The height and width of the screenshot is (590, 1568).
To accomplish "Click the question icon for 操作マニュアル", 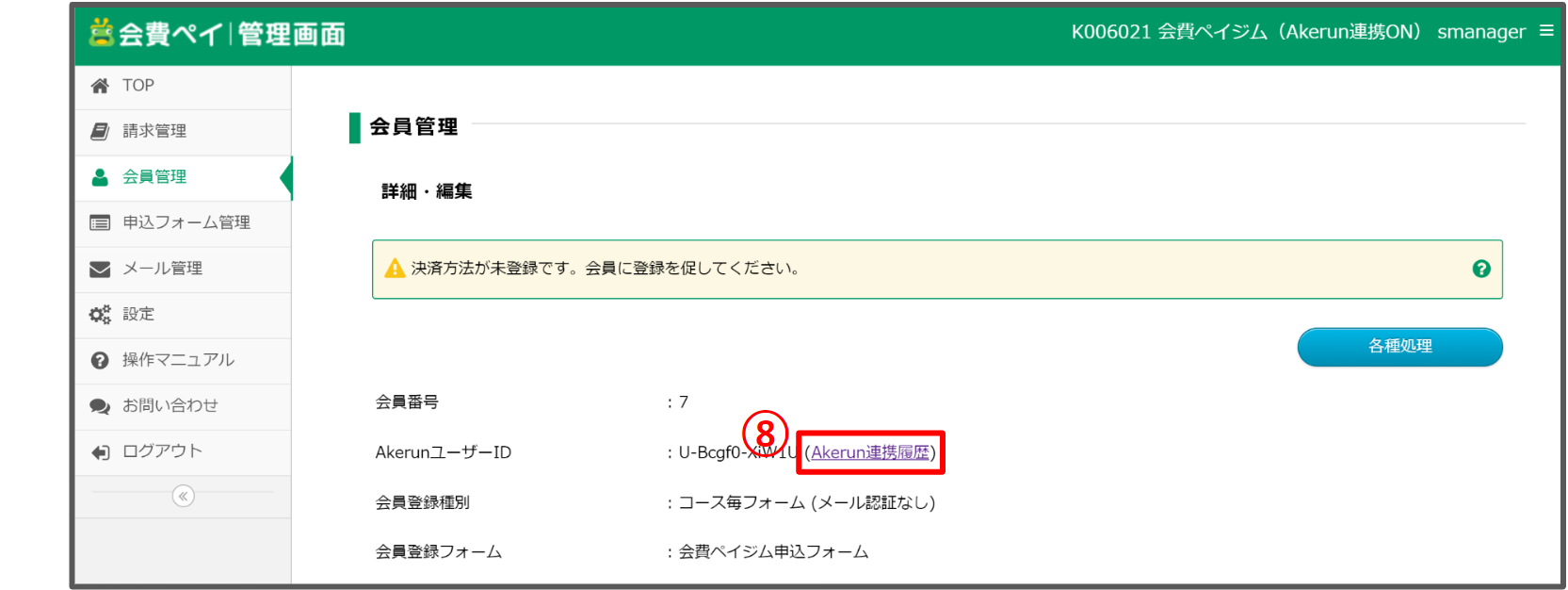I will (x=100, y=361).
